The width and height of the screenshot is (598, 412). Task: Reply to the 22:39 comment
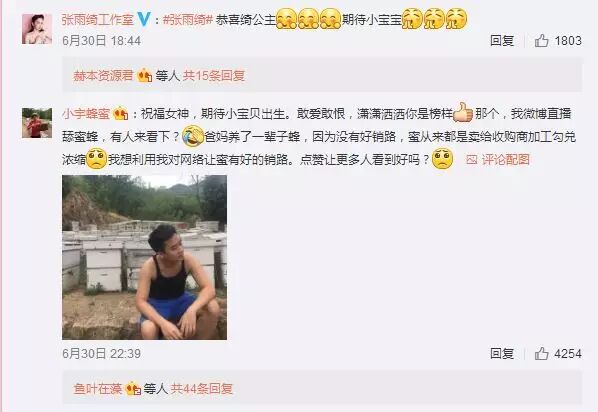(x=502, y=354)
